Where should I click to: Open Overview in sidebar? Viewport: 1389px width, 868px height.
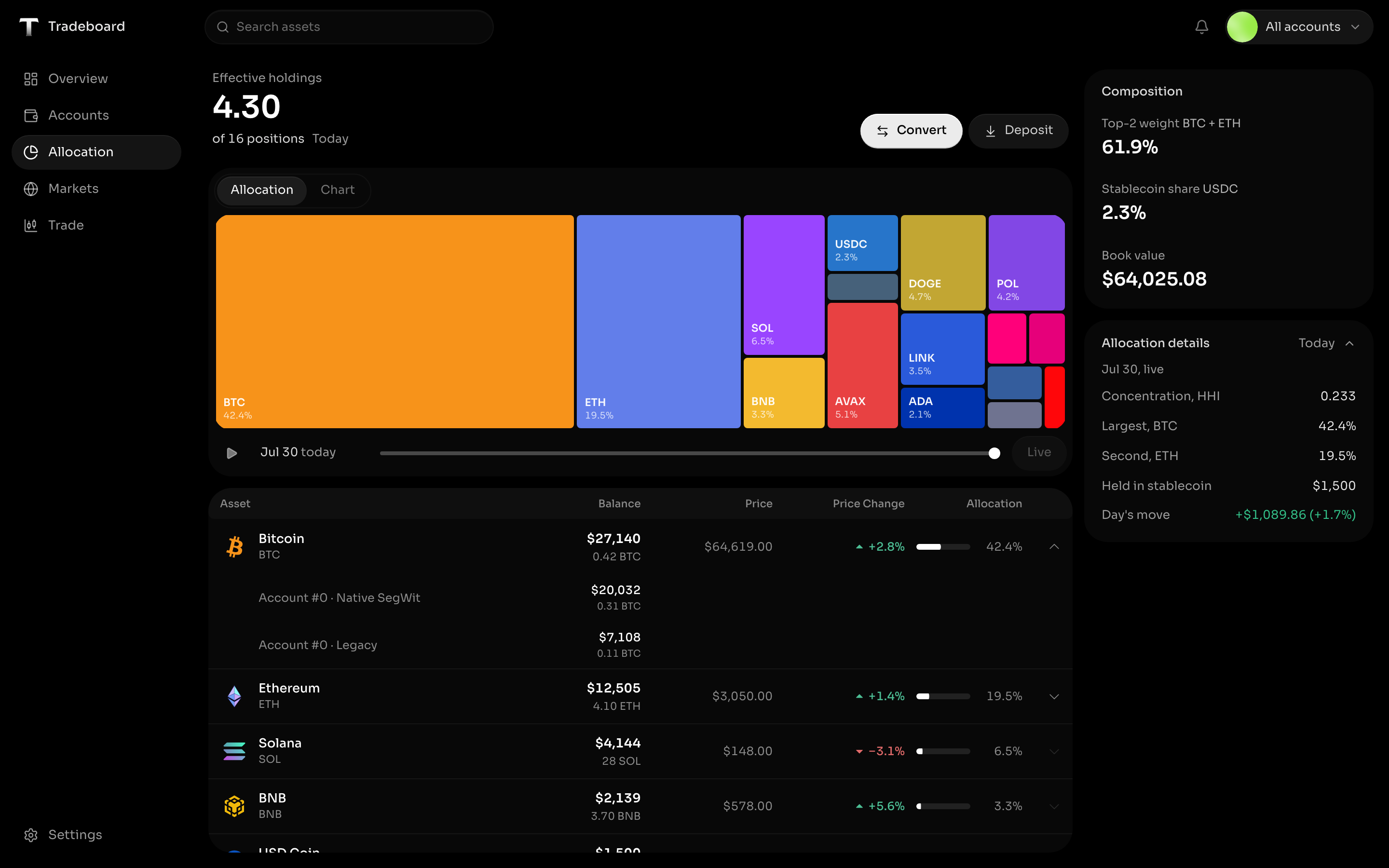(96, 79)
